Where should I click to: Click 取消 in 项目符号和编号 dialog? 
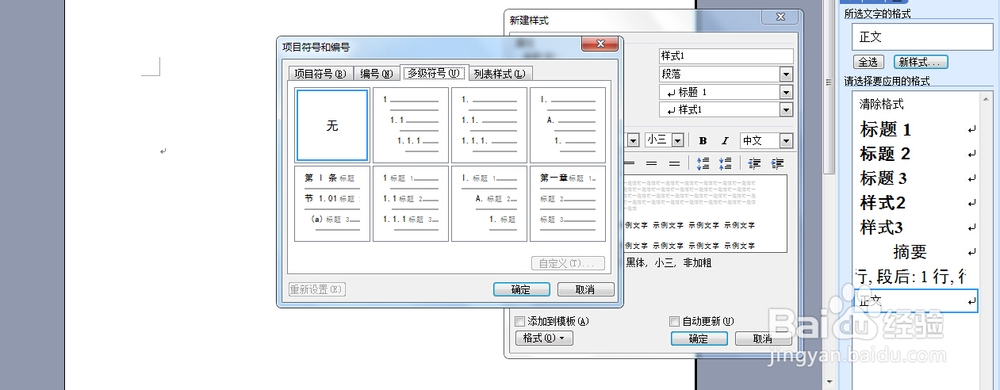[585, 289]
